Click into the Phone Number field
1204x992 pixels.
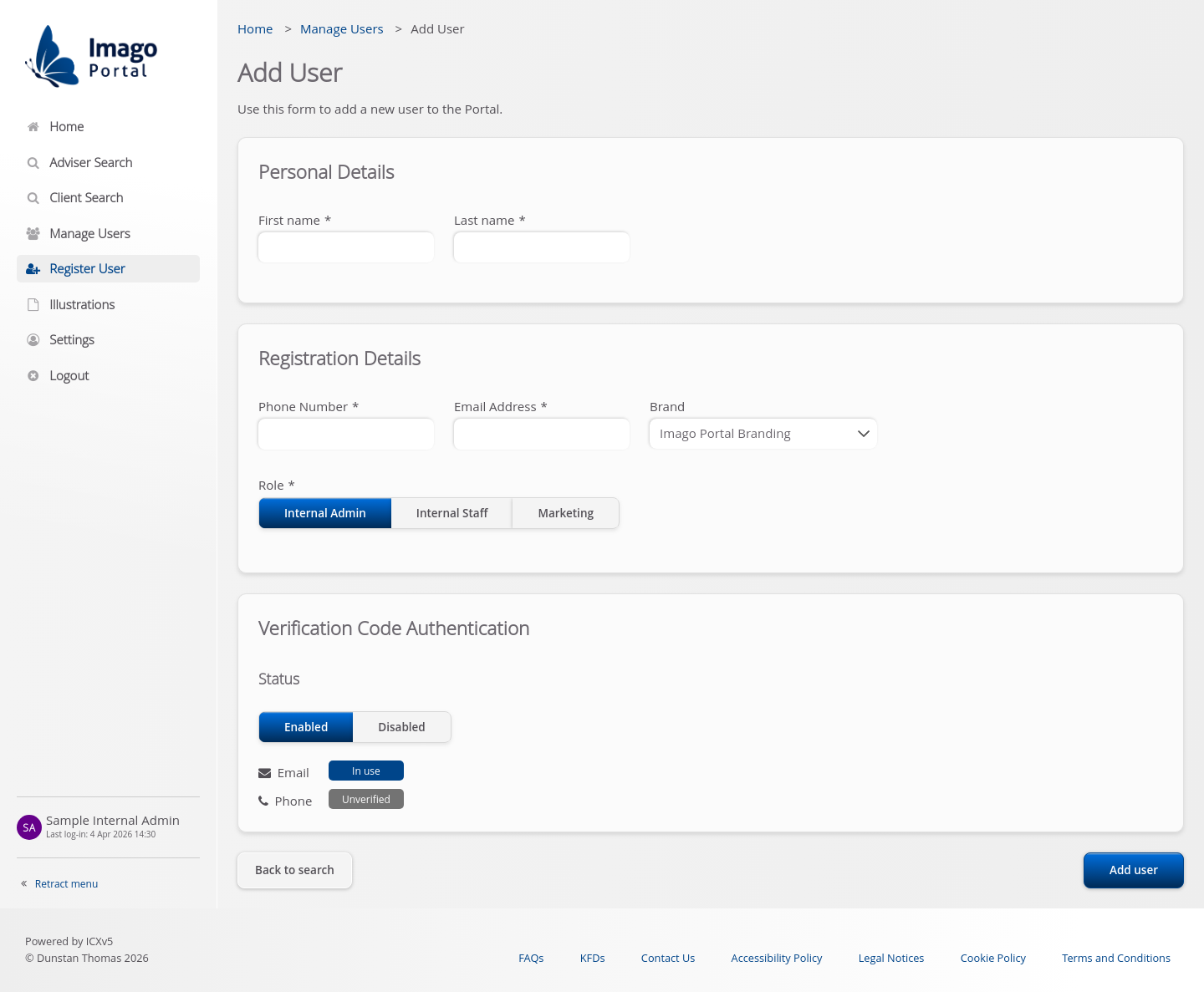(346, 434)
